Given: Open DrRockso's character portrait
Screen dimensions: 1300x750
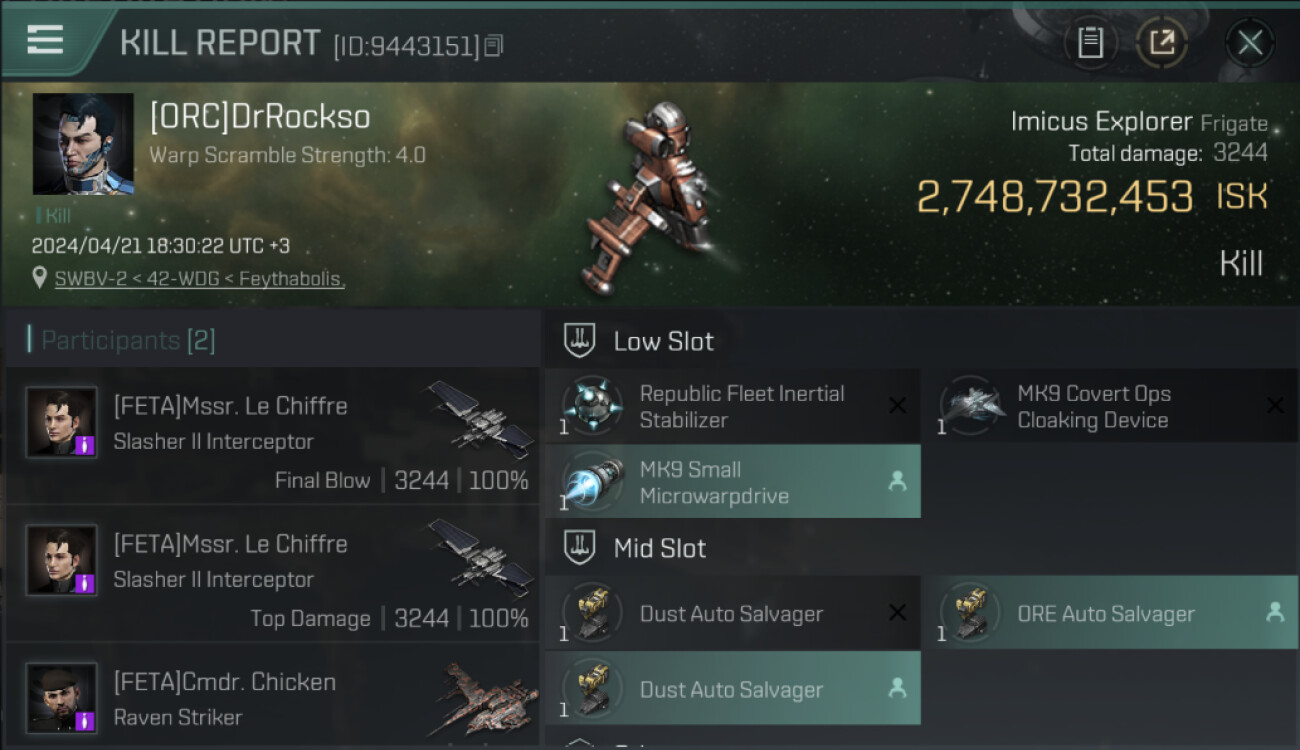Looking at the screenshot, I should (83, 144).
